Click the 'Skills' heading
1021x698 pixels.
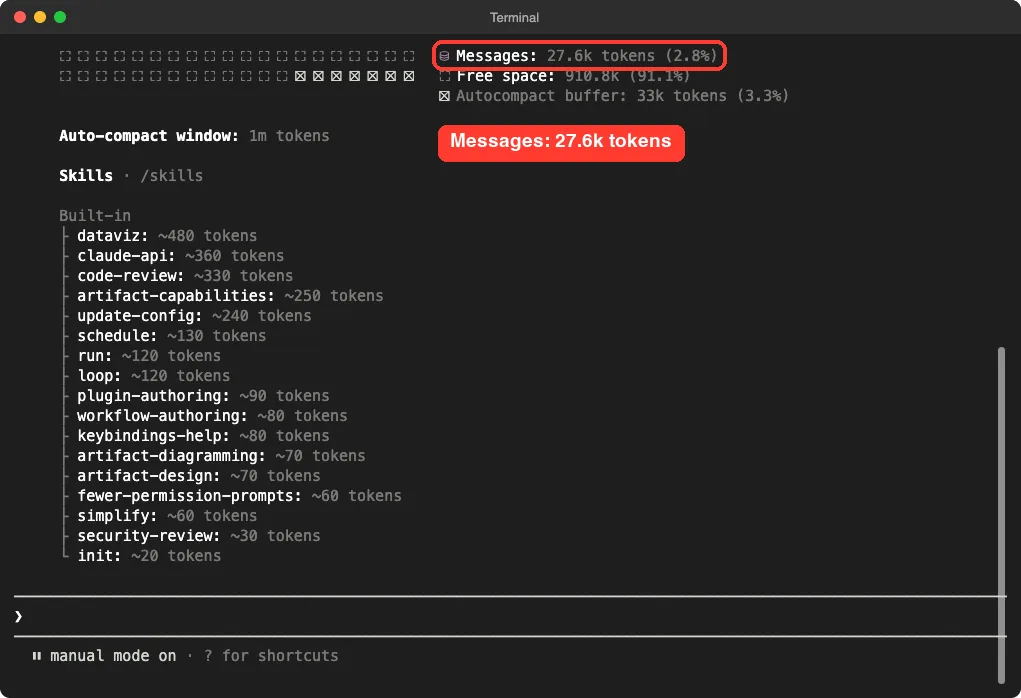86,176
